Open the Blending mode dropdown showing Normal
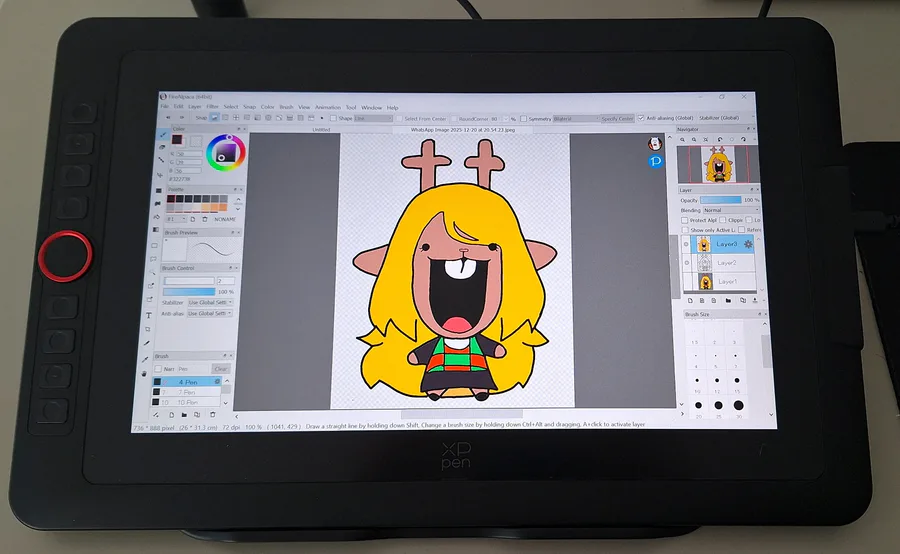Viewport: 900px width, 554px height. click(x=731, y=210)
